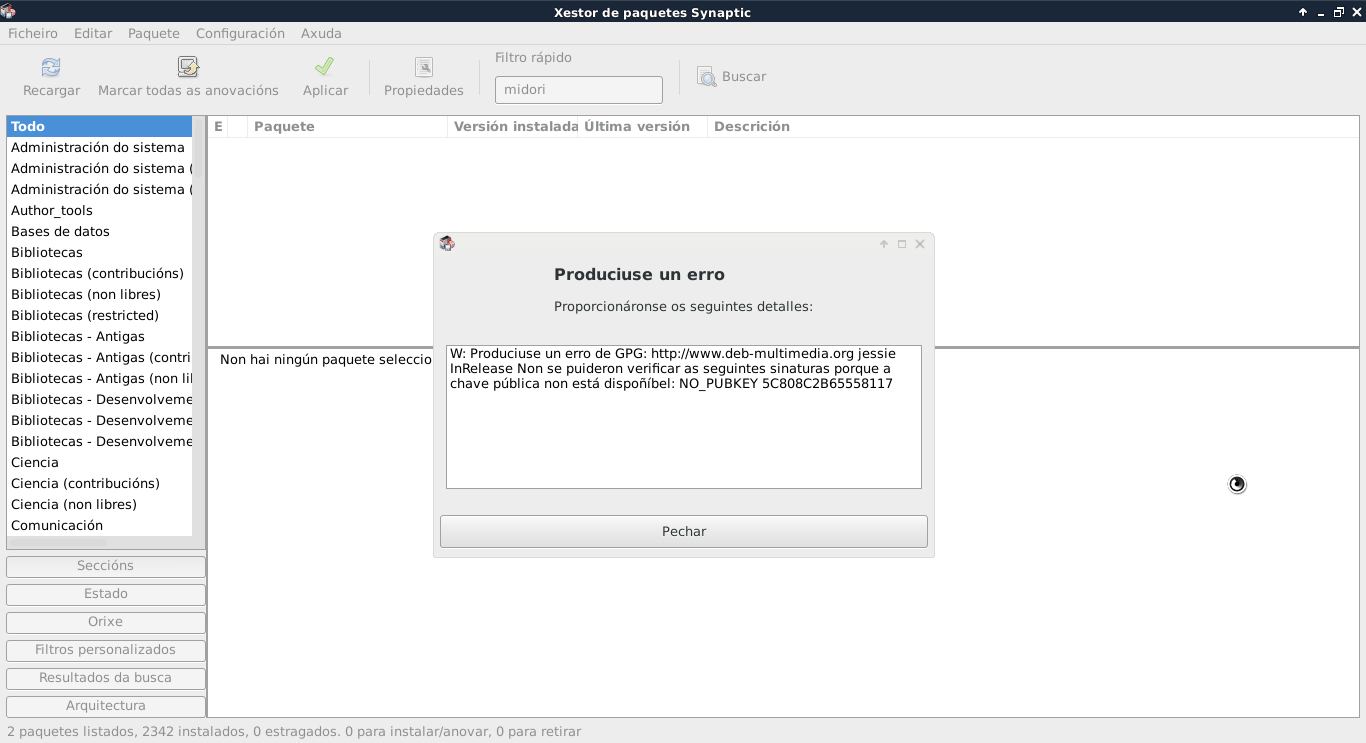Sort by the Última versión column header
This screenshot has height=743, width=1366.
[637, 127]
